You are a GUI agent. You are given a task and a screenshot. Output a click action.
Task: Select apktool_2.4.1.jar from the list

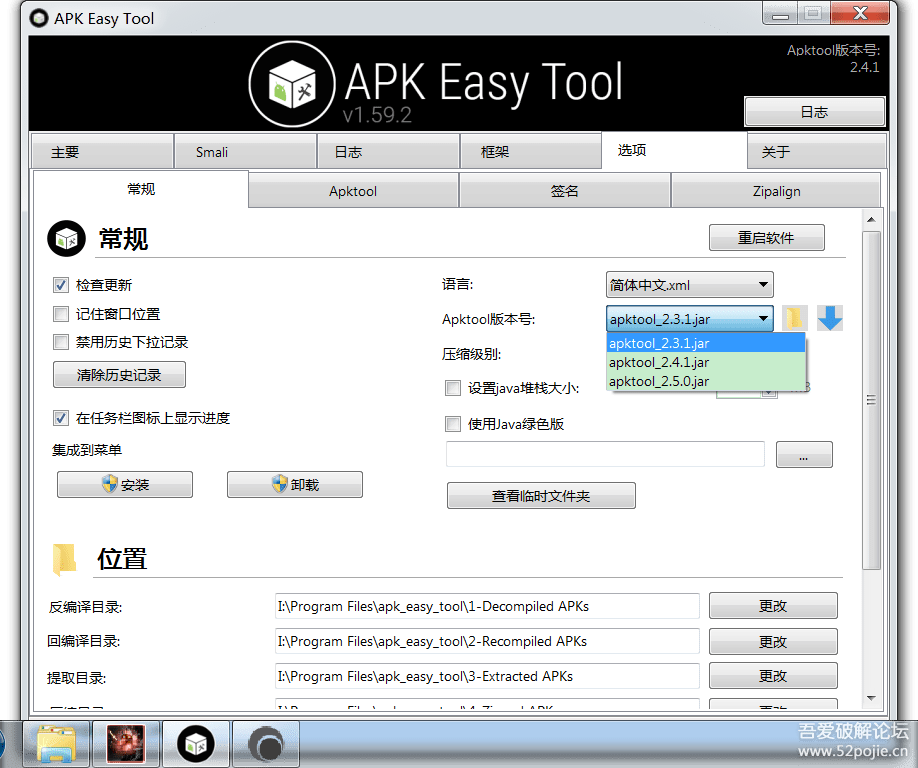706,362
